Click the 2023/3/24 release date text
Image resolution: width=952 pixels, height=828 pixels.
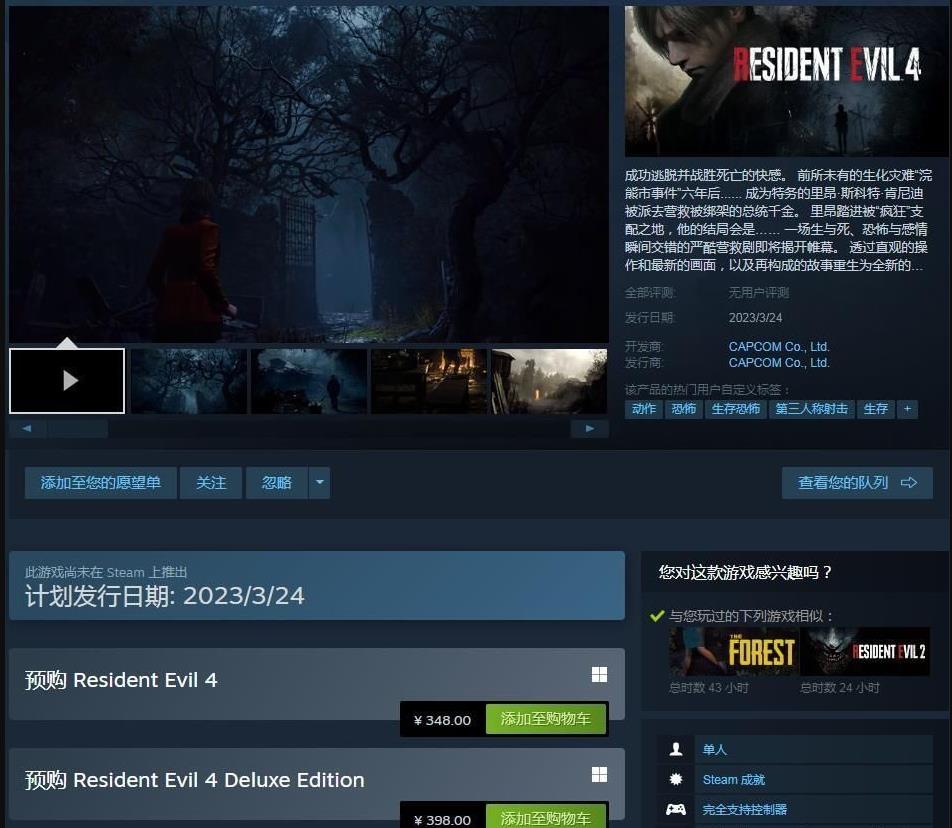[755, 318]
